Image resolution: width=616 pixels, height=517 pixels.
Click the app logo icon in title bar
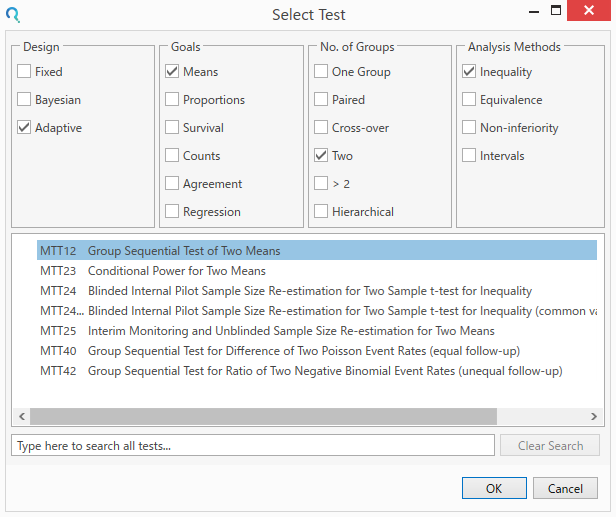13,15
